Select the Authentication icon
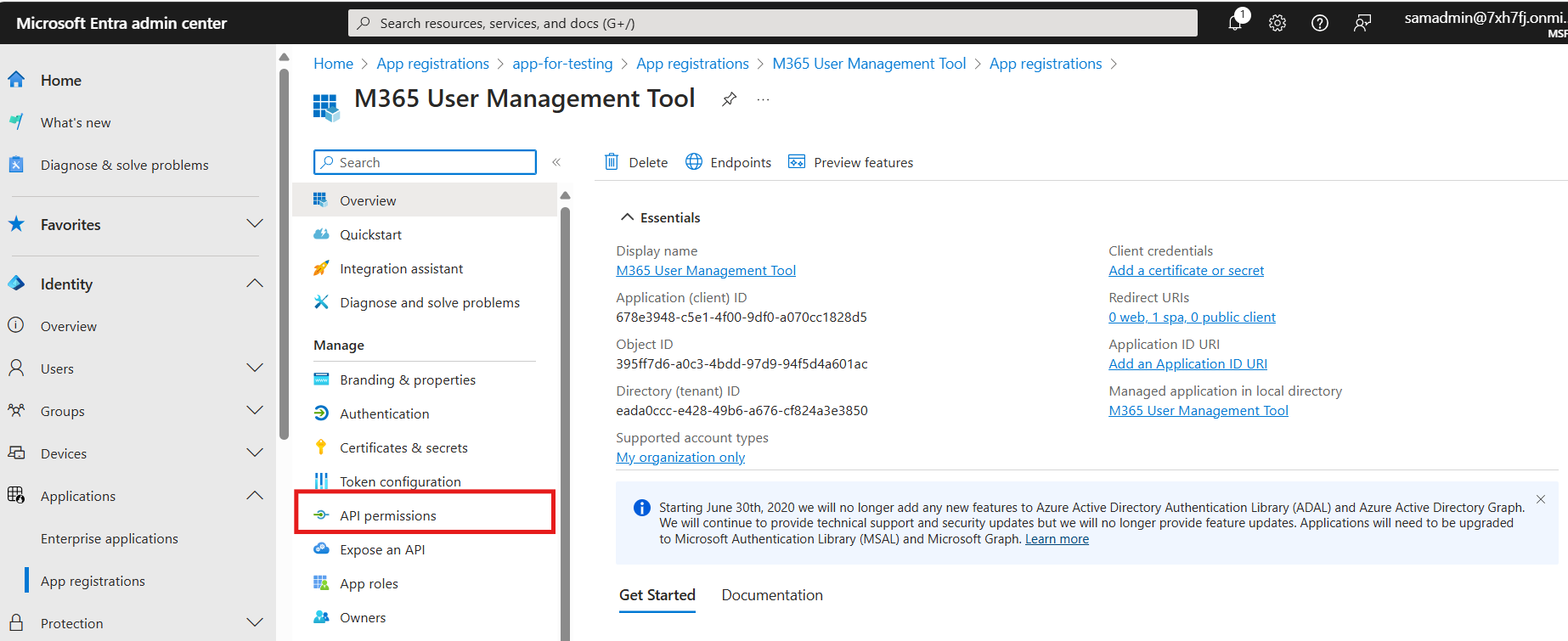The width and height of the screenshot is (1568, 641). point(321,413)
